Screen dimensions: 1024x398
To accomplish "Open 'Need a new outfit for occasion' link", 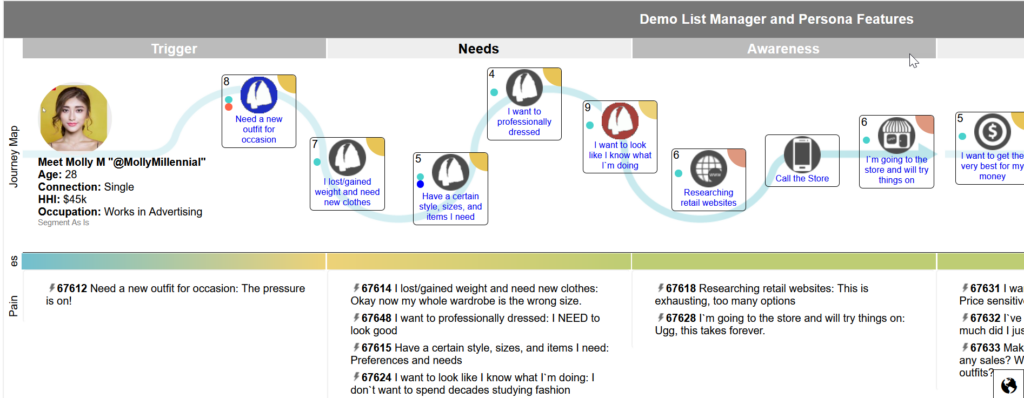I will tap(259, 129).
